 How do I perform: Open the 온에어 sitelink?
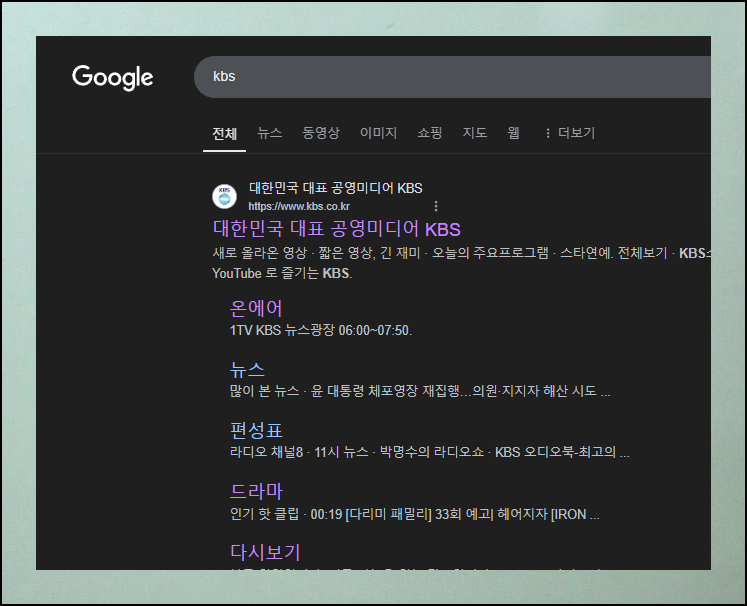(x=256, y=308)
